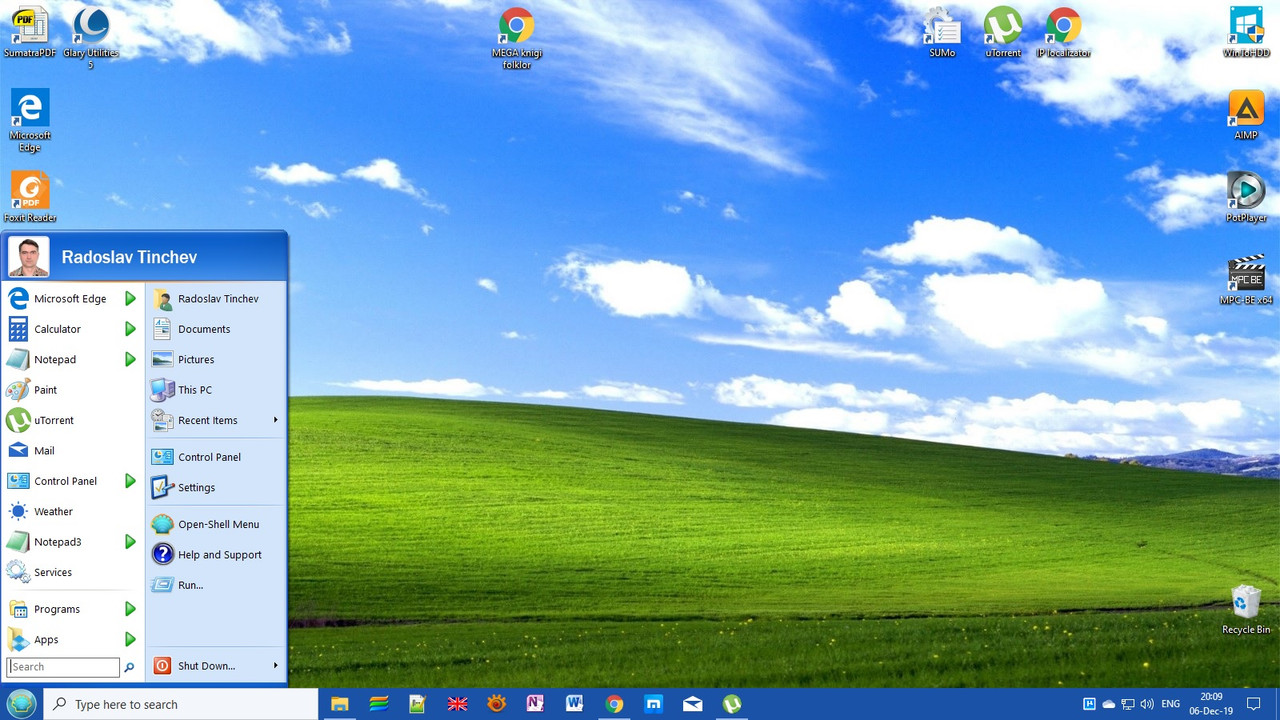Open File Explorer from the taskbar

[340, 704]
